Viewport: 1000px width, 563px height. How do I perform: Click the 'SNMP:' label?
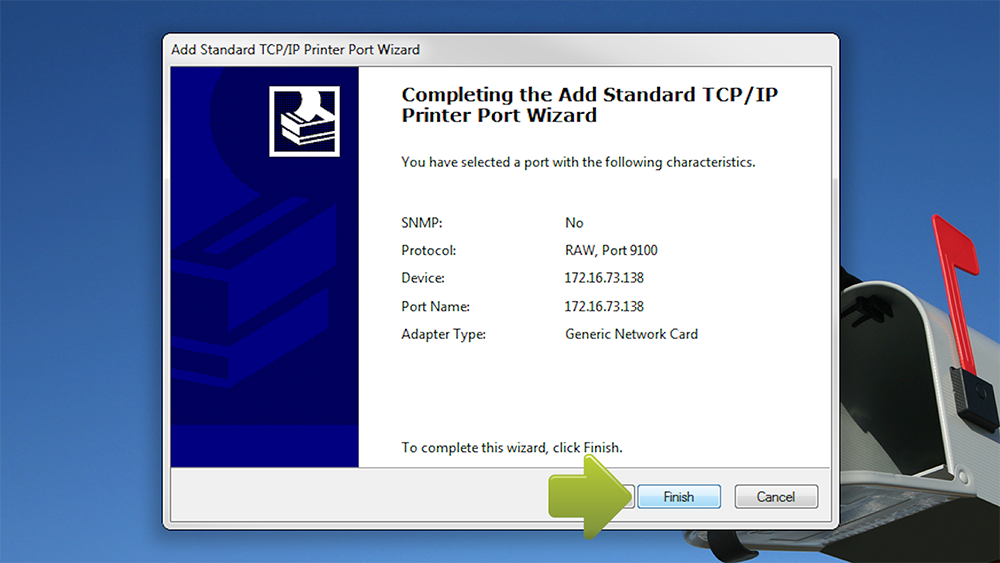[422, 223]
